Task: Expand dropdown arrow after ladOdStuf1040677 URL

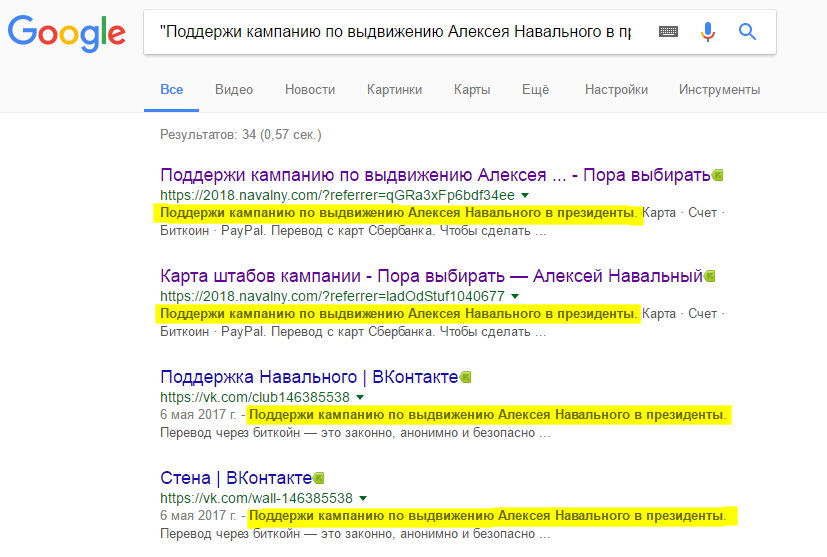Action: [515, 296]
